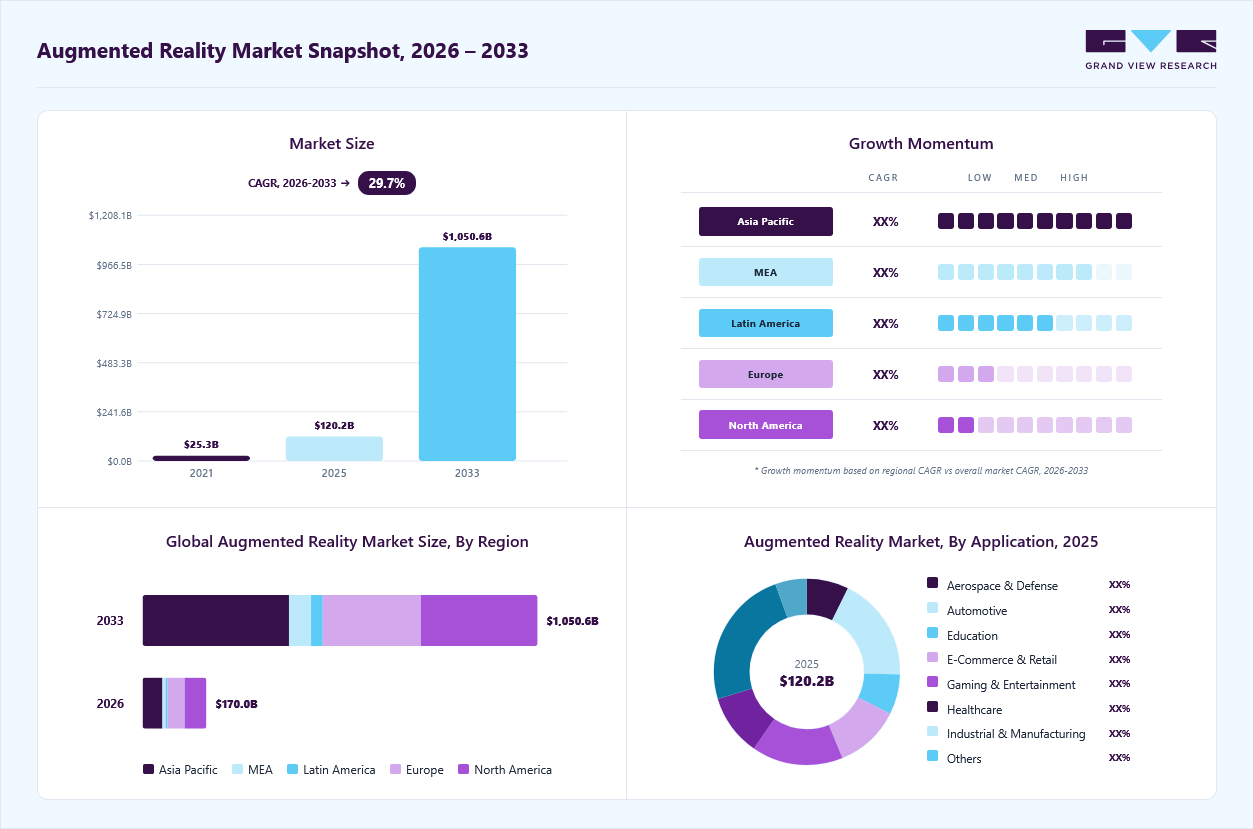This screenshot has width=1253, height=829.
Task: Click the 29.7% CAGR badge
Action: [387, 183]
